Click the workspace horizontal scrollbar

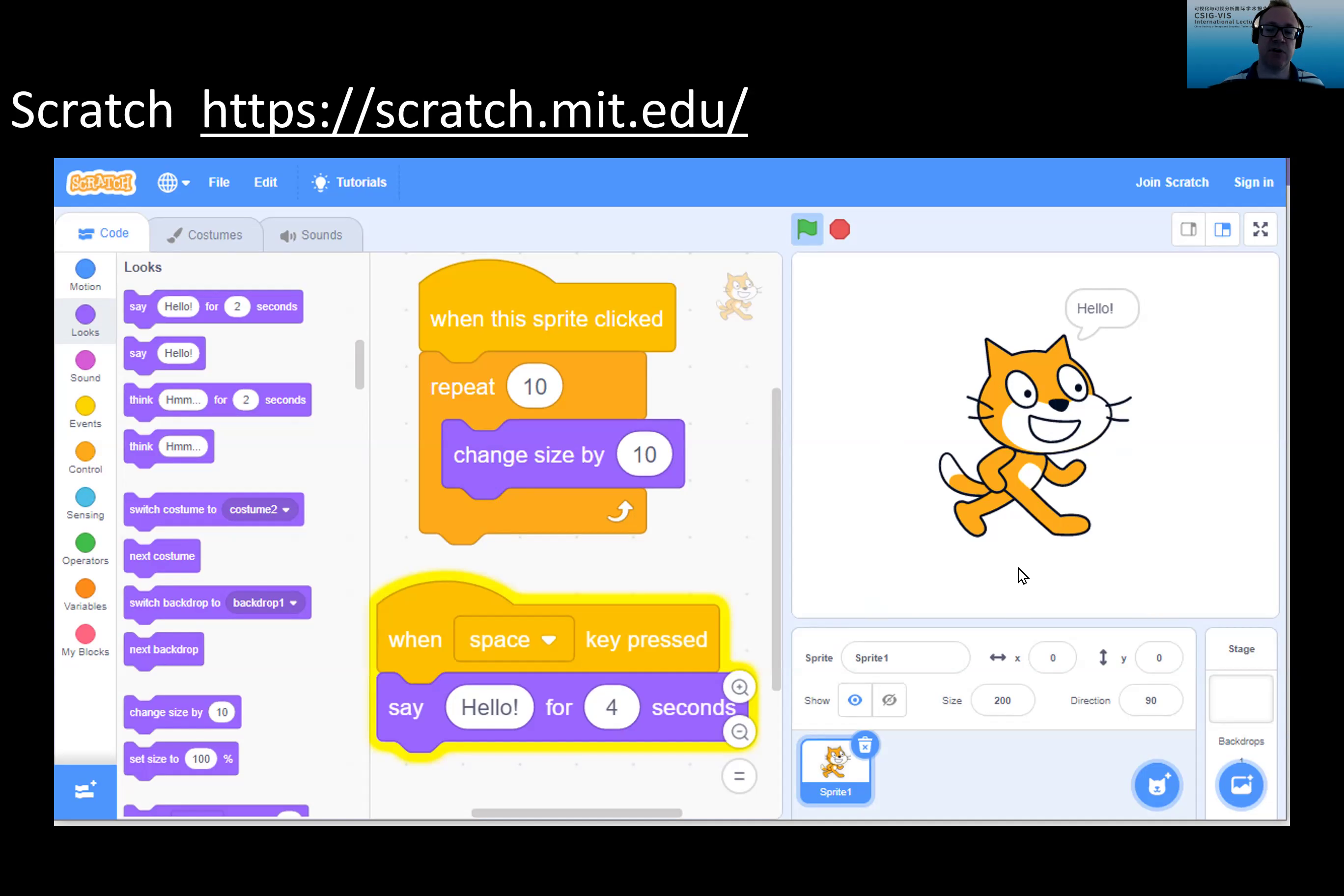(x=577, y=813)
